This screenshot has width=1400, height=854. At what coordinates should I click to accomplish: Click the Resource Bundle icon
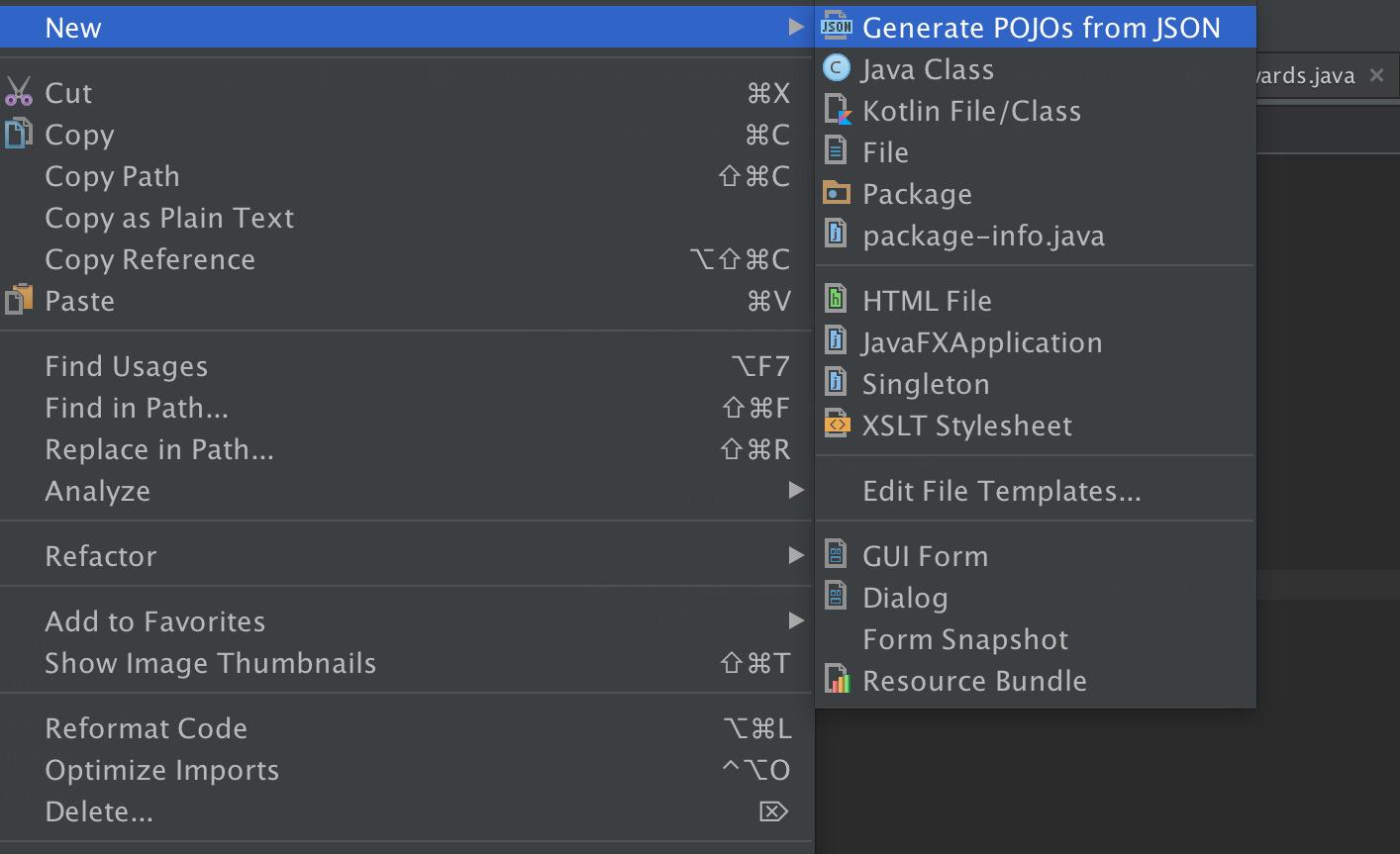837,680
